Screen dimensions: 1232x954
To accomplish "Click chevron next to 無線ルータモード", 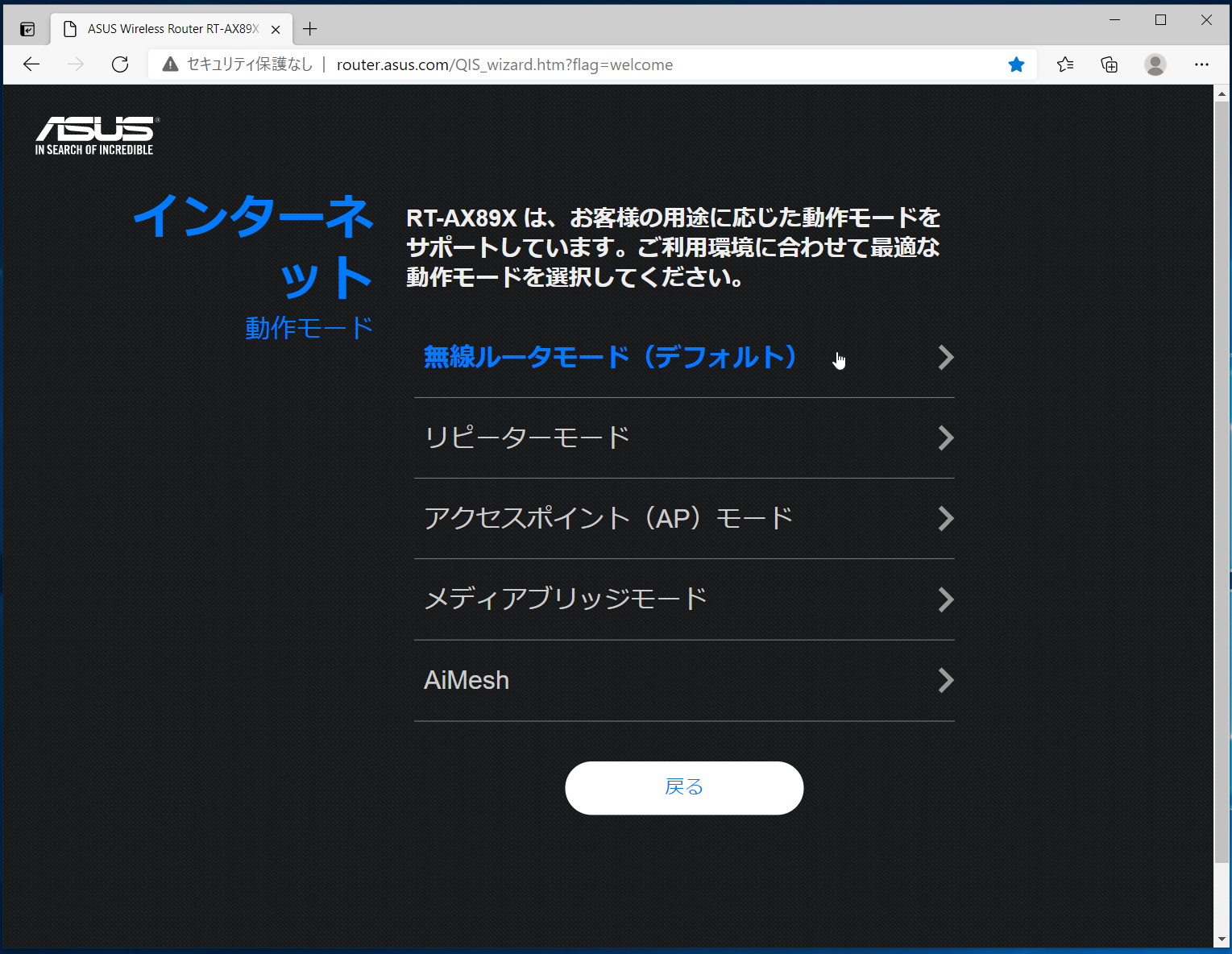I will coord(946,358).
